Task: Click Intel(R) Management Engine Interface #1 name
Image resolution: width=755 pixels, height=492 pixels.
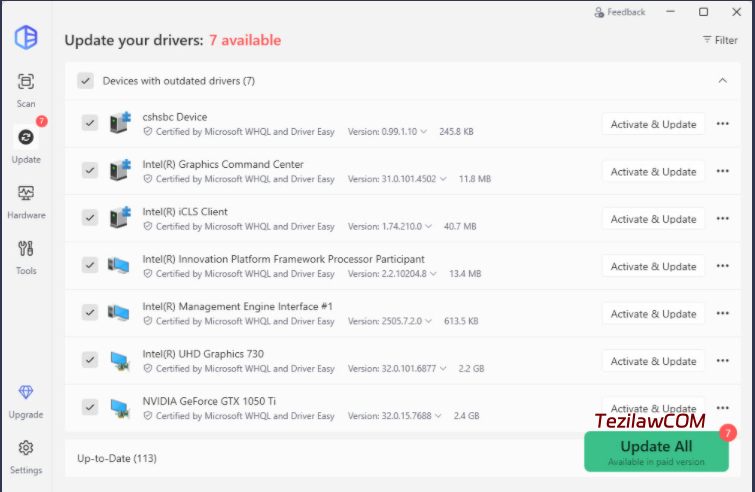Action: (x=237, y=306)
